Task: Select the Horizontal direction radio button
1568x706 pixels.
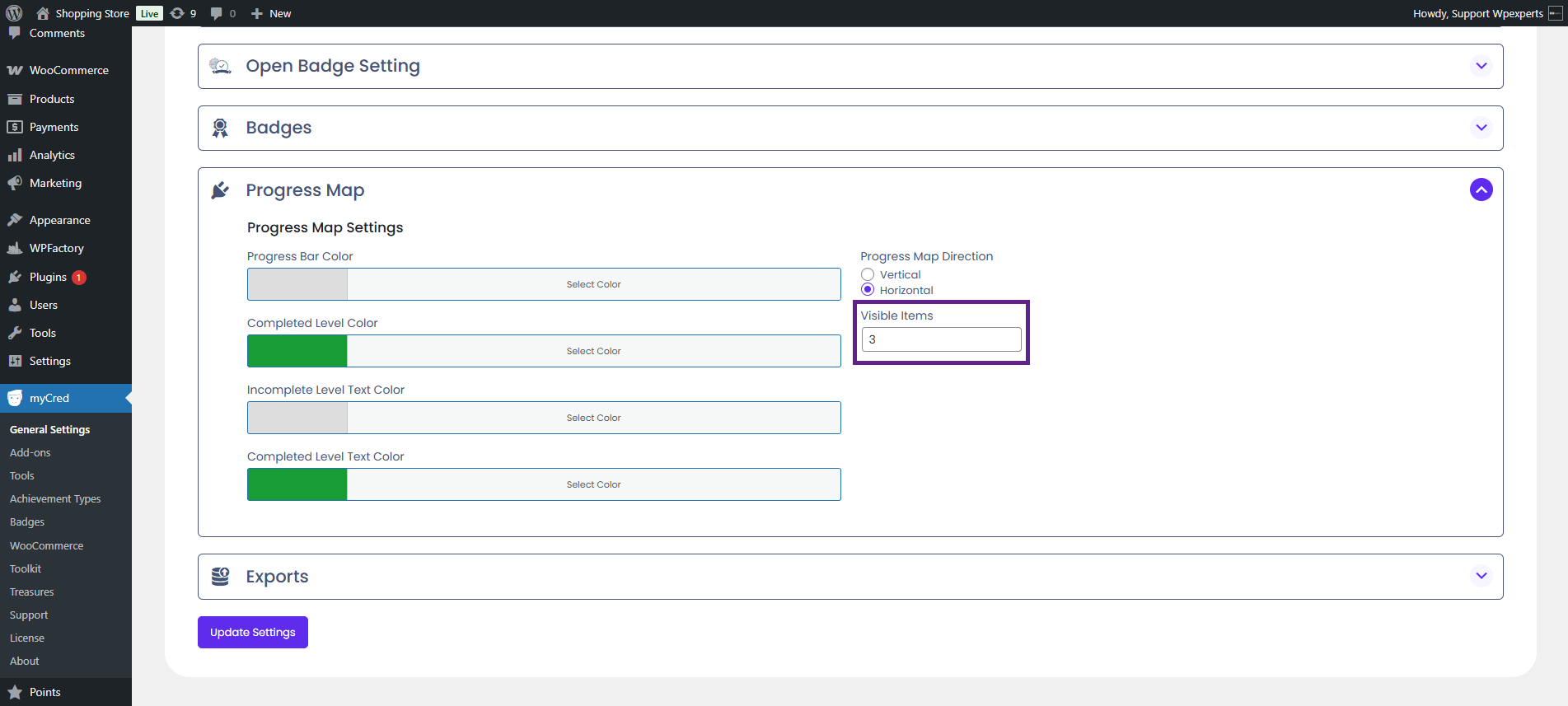Action: [x=868, y=290]
